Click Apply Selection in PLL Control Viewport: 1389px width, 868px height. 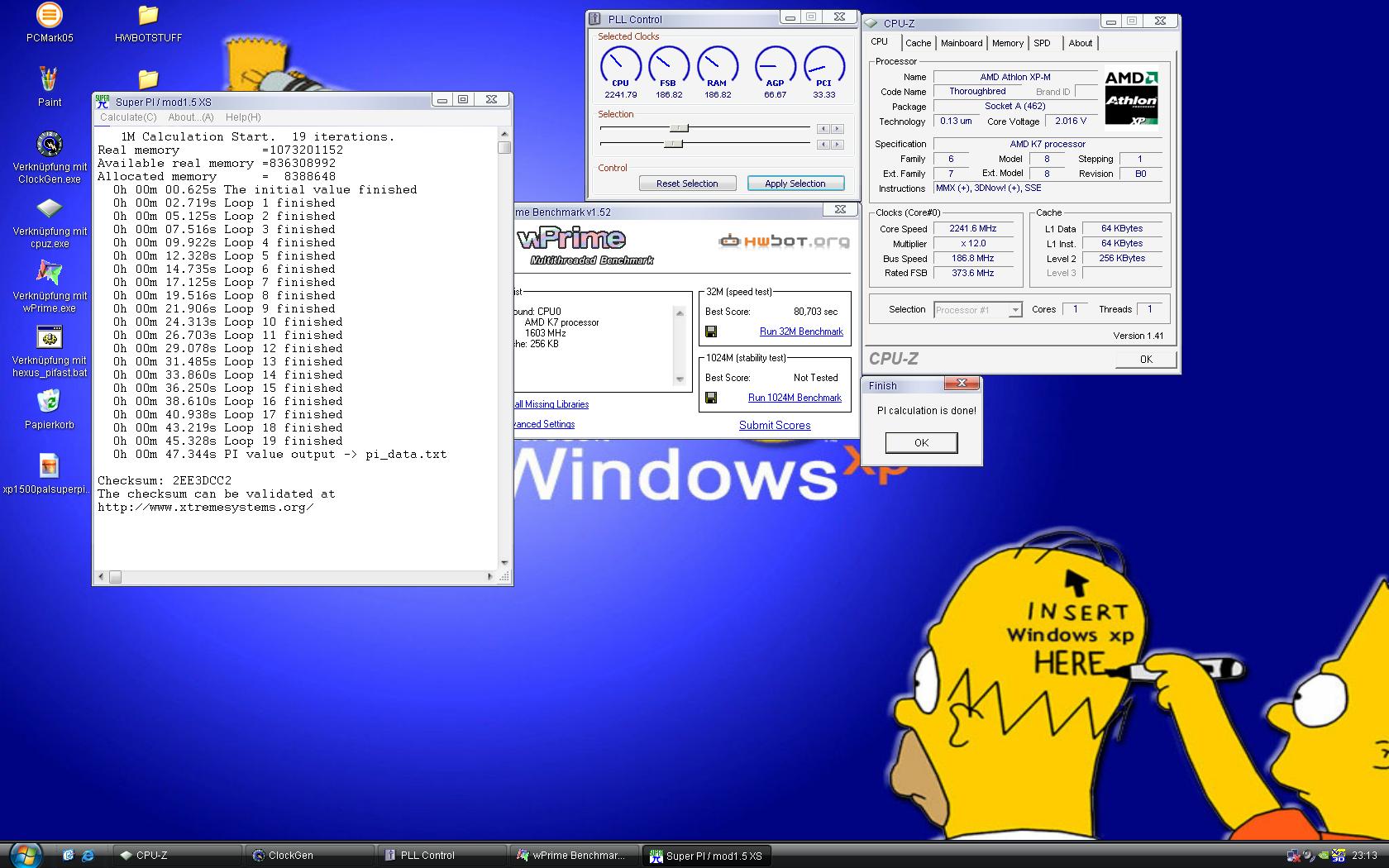(795, 184)
